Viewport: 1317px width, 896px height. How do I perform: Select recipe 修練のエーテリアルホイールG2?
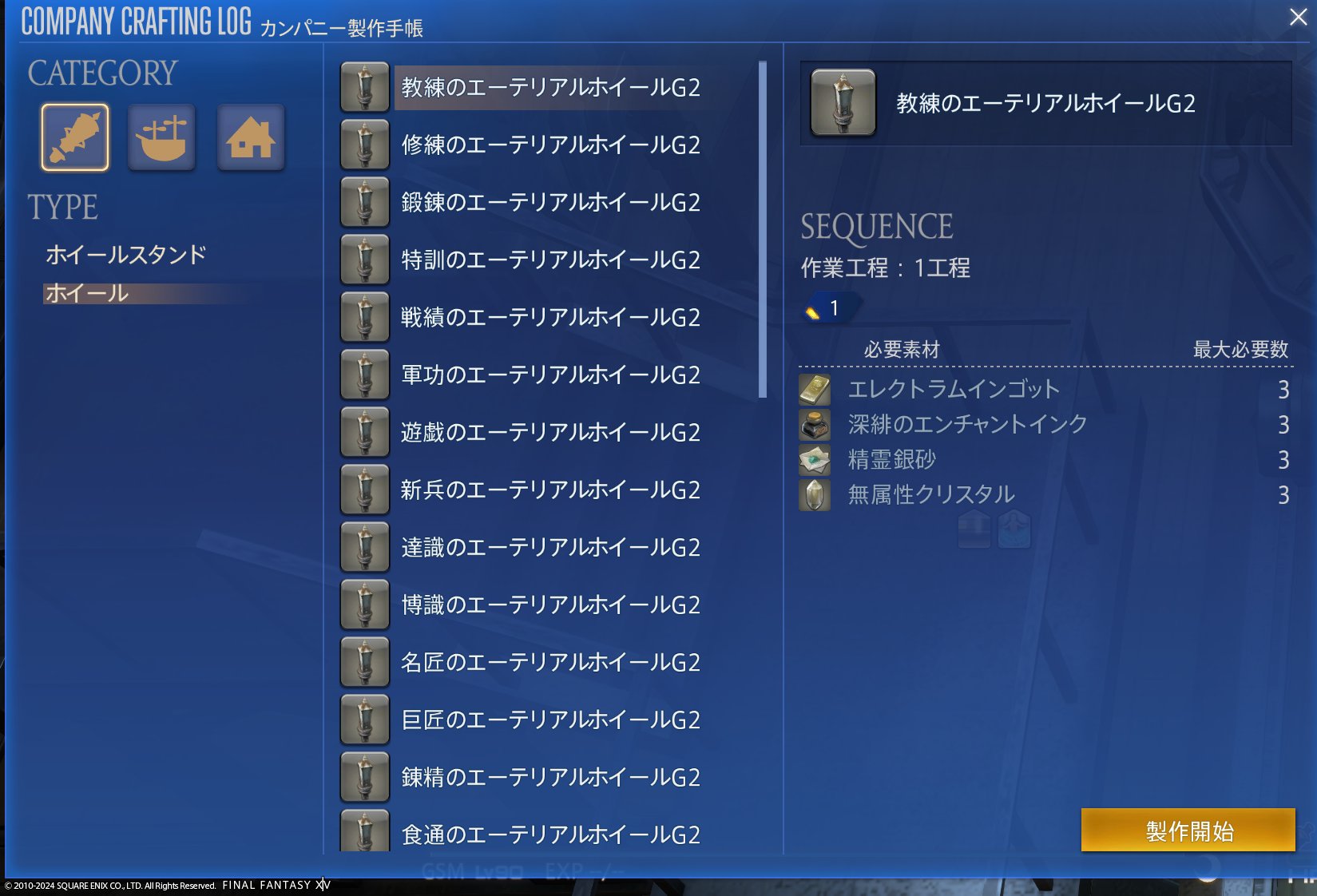pyautogui.click(x=551, y=145)
